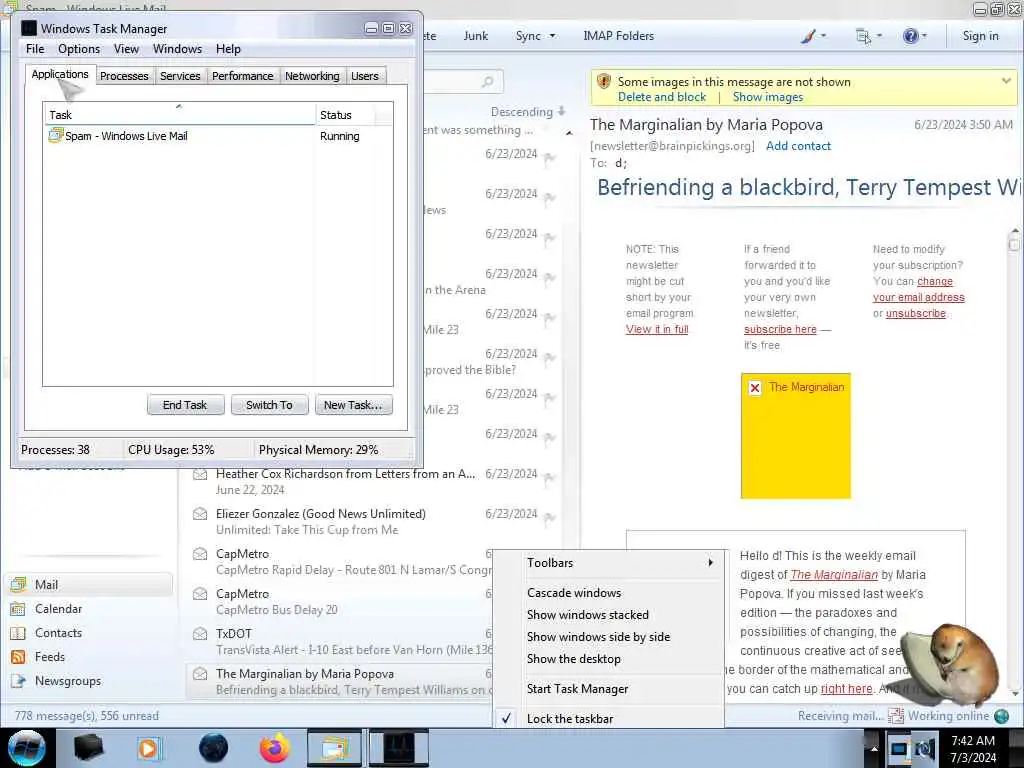The width and height of the screenshot is (1024, 768).
Task: Open the media player taskbar icon
Action: point(150,748)
